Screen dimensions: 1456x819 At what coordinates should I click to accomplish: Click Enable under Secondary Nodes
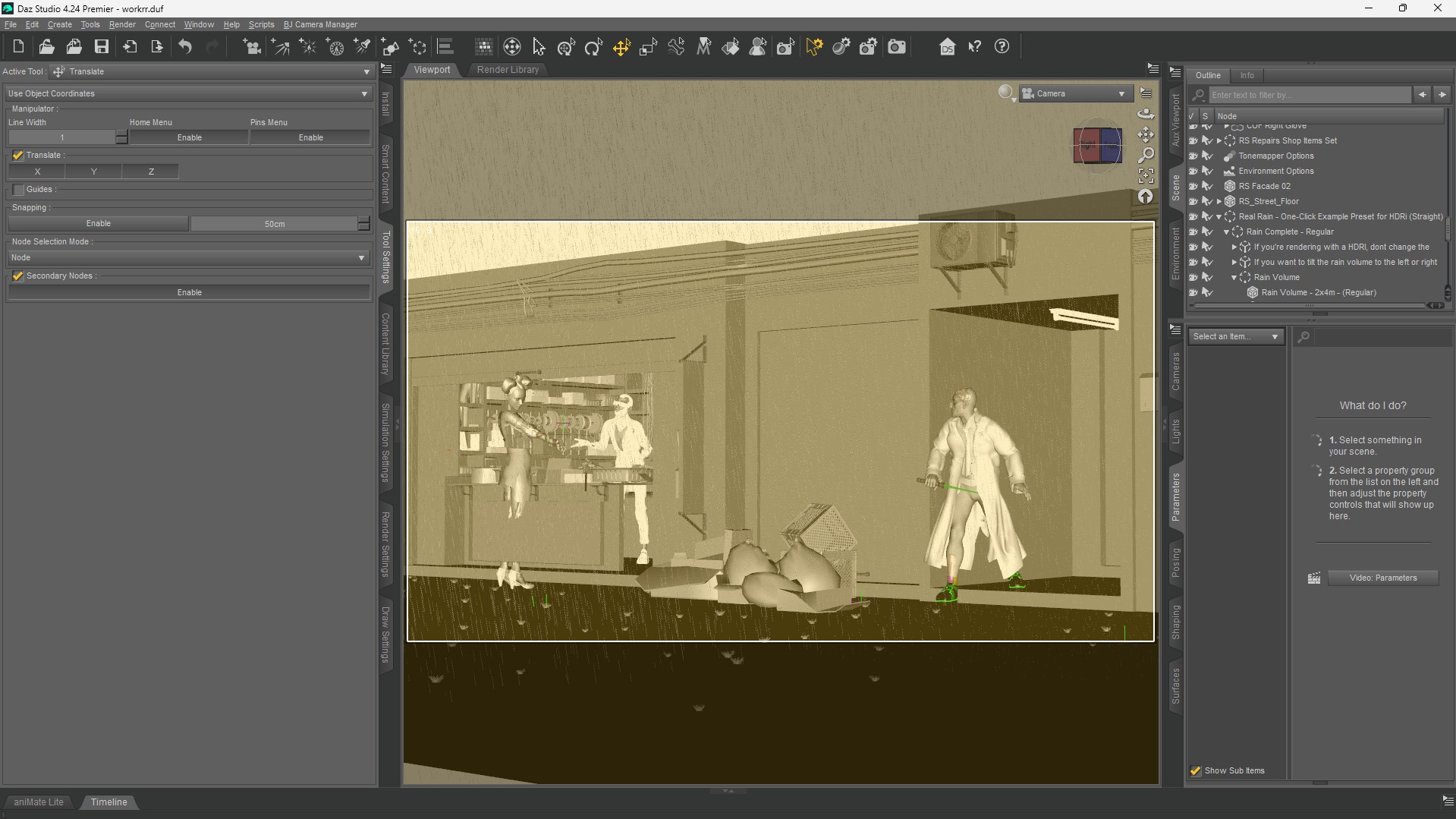[x=189, y=292]
